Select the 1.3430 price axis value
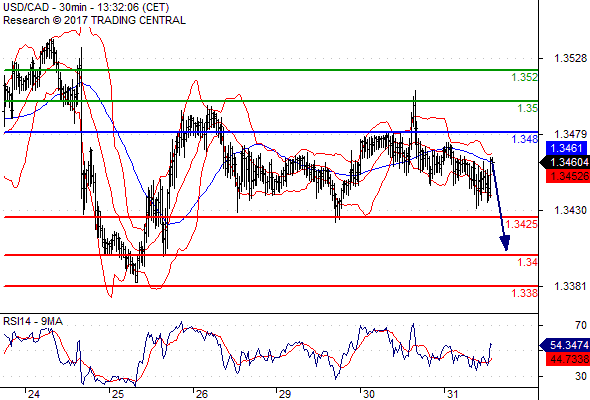Image resolution: width=590 pixels, height=400 pixels. (570, 210)
